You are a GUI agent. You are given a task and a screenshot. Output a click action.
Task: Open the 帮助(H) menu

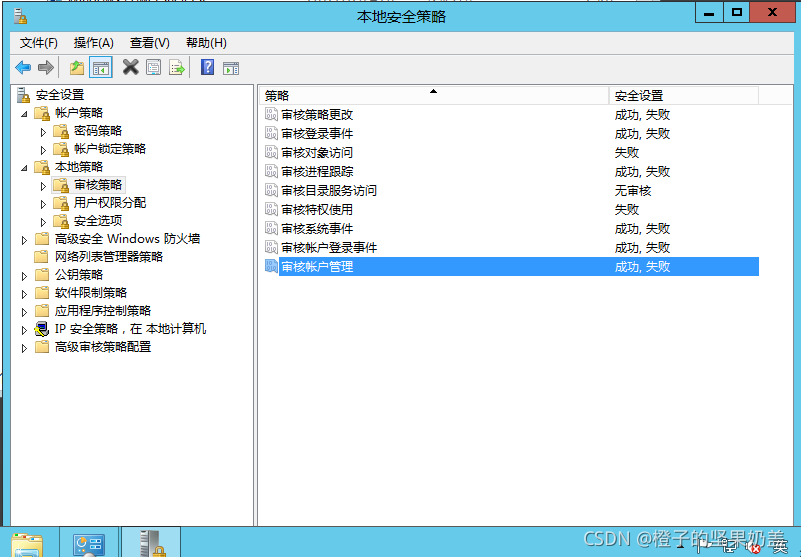pyautogui.click(x=206, y=43)
